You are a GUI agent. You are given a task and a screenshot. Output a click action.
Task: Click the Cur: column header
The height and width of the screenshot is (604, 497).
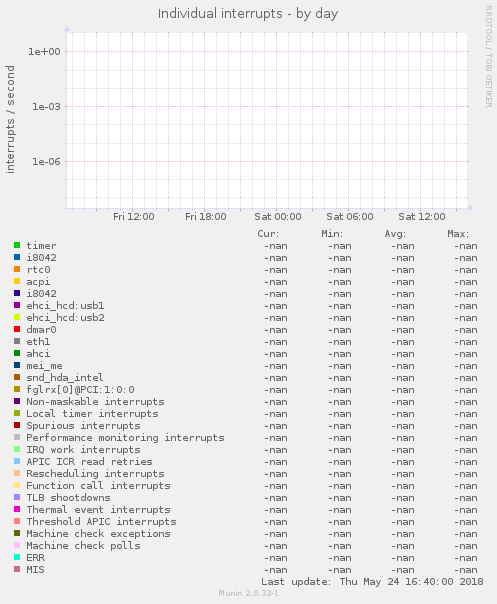[268, 234]
